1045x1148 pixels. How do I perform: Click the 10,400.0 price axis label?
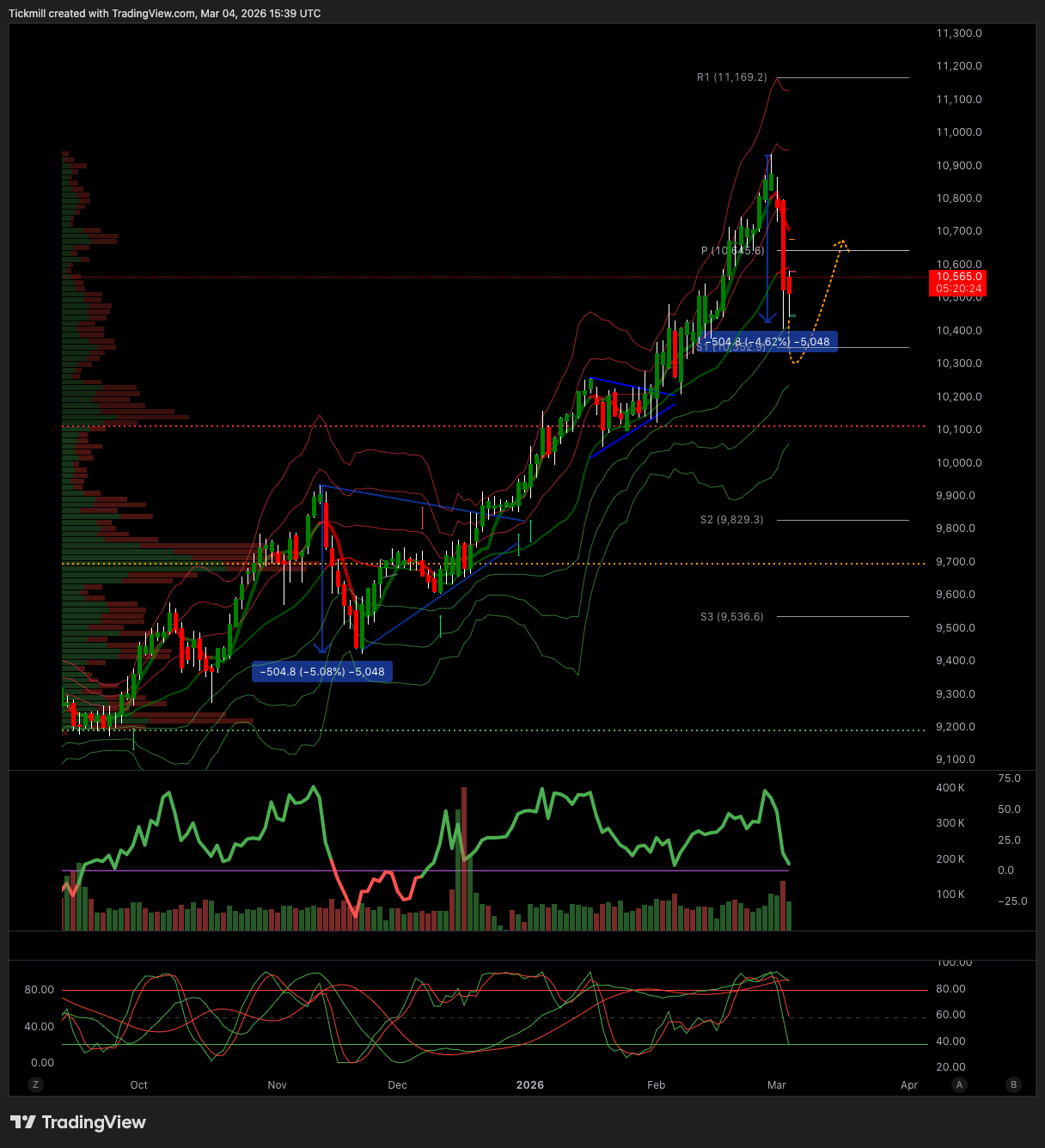pos(959,331)
